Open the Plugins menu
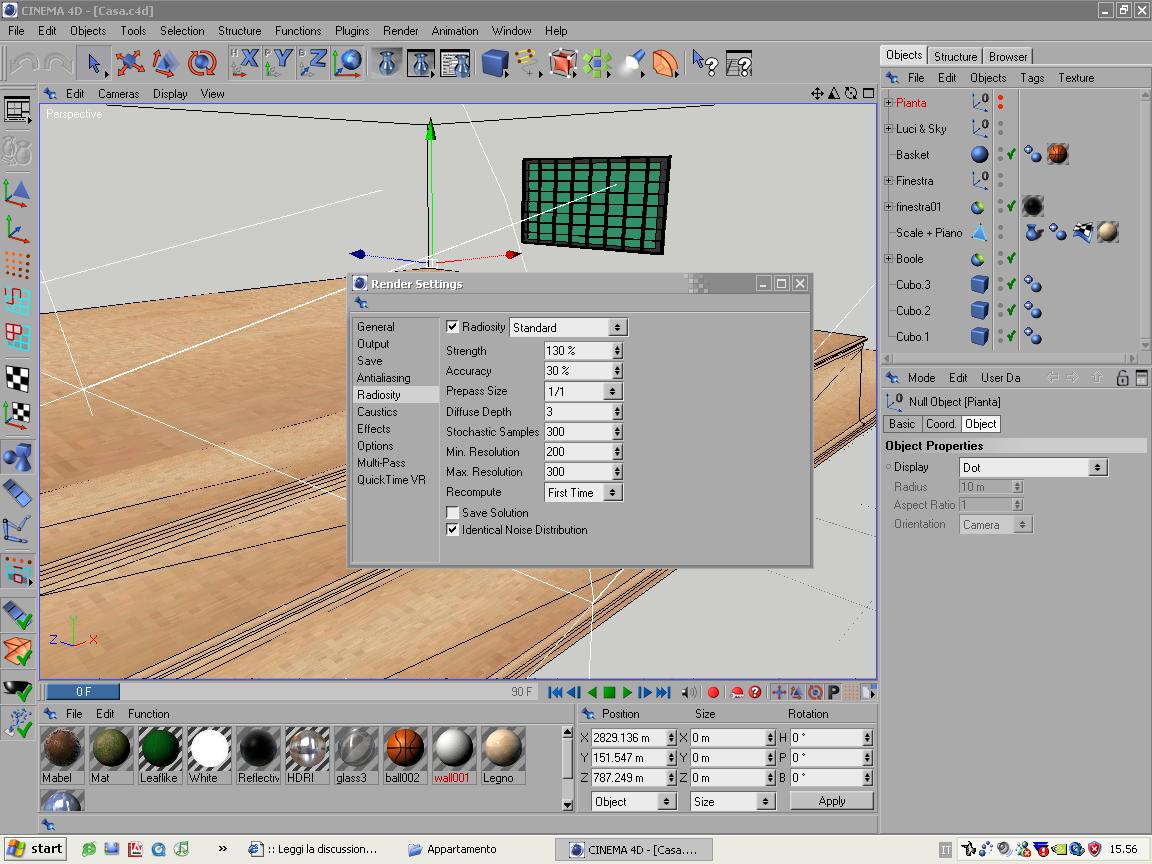This screenshot has height=864, width=1152. pos(352,31)
